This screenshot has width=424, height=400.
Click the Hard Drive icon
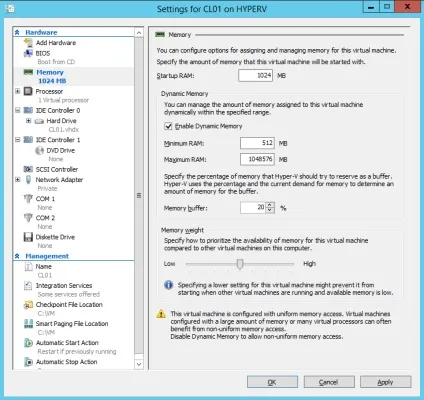[x=39, y=121]
